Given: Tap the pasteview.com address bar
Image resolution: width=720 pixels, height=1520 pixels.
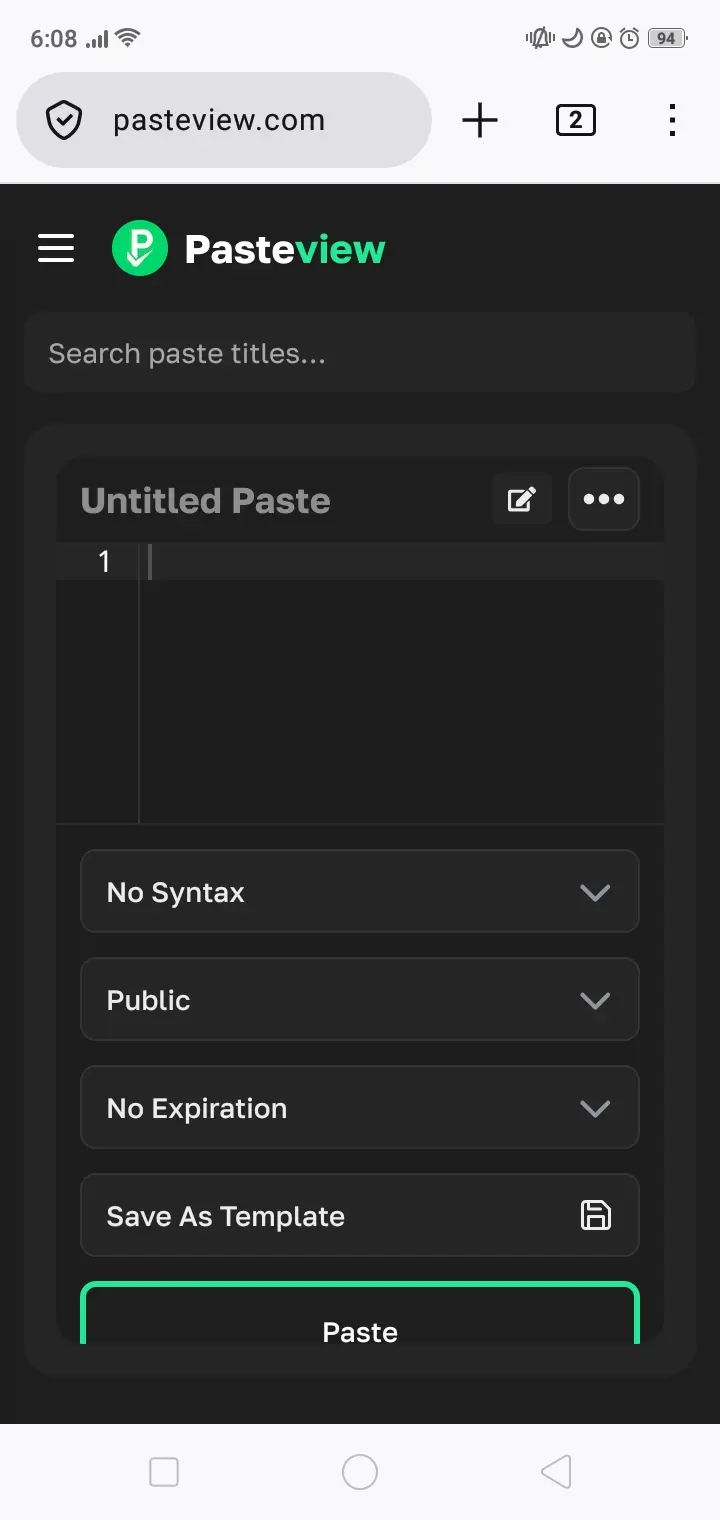Looking at the screenshot, I should coord(224,120).
